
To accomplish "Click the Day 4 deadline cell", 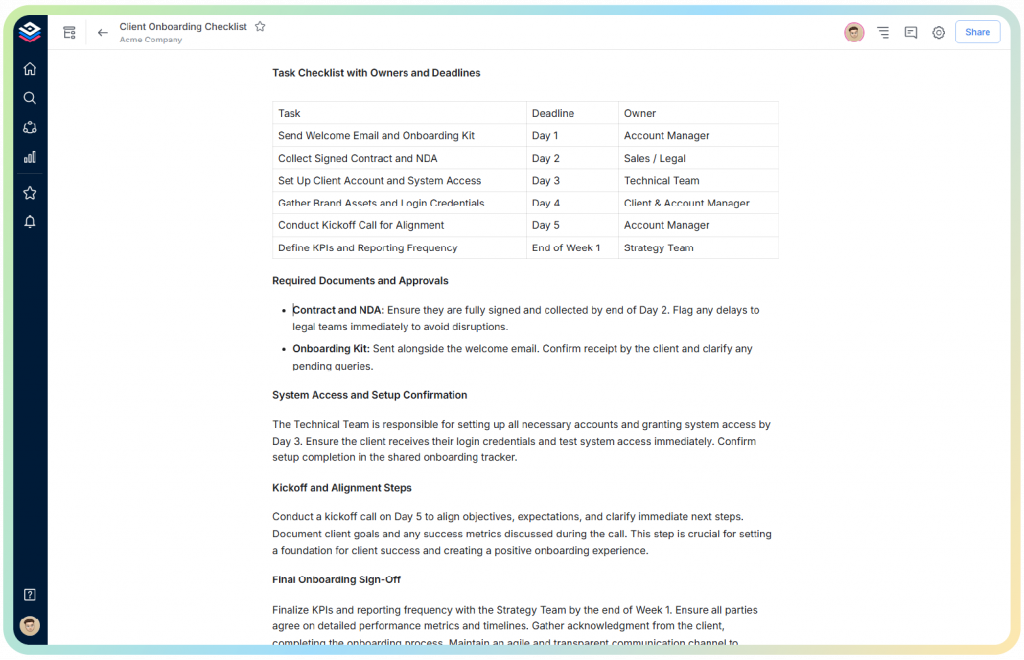I will tap(572, 202).
